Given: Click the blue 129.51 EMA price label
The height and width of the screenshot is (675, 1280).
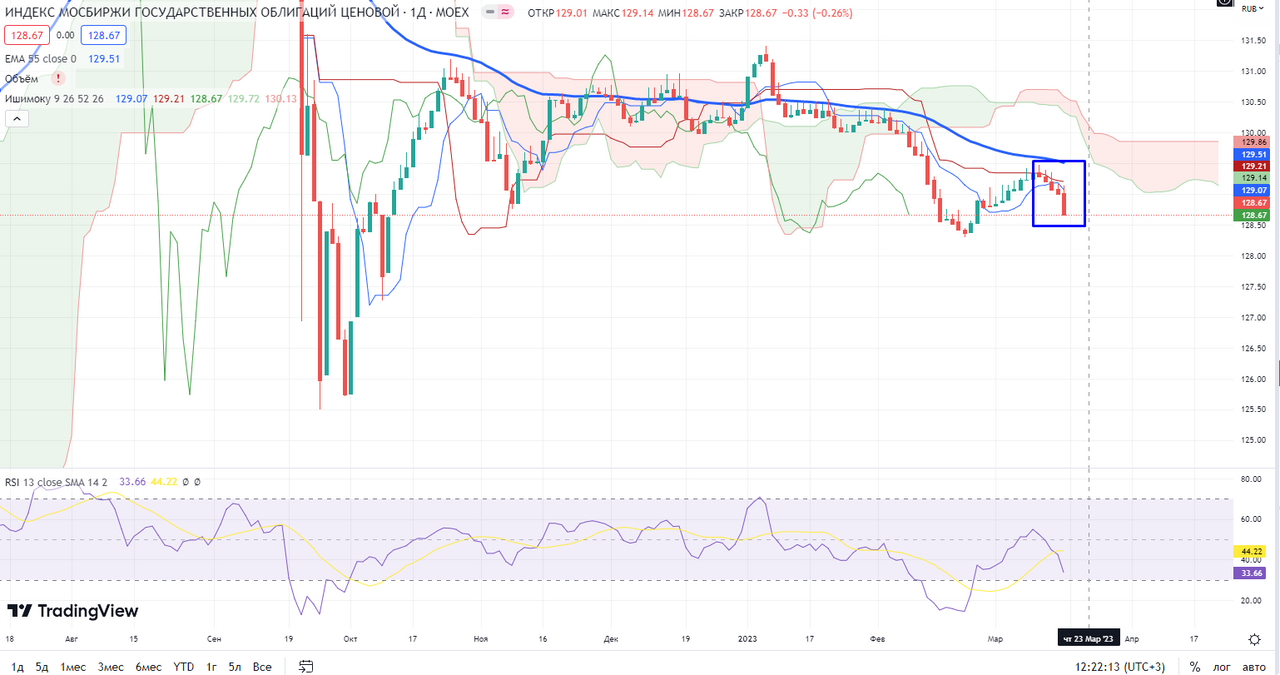Looking at the screenshot, I should click(x=1252, y=155).
